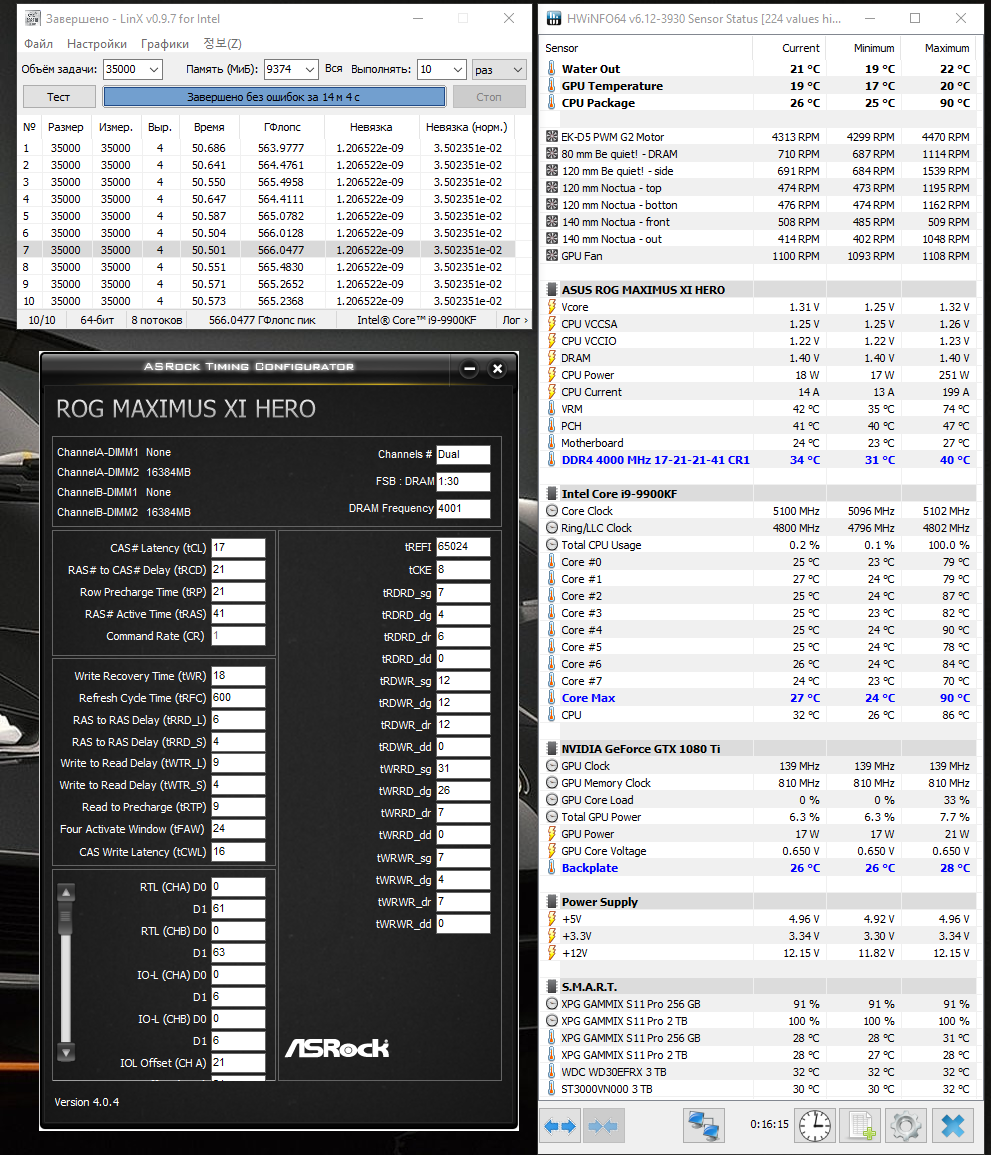This screenshot has width=991, height=1155.
Task: Click icon next to Power Supply header
Action: pyautogui.click(x=552, y=902)
